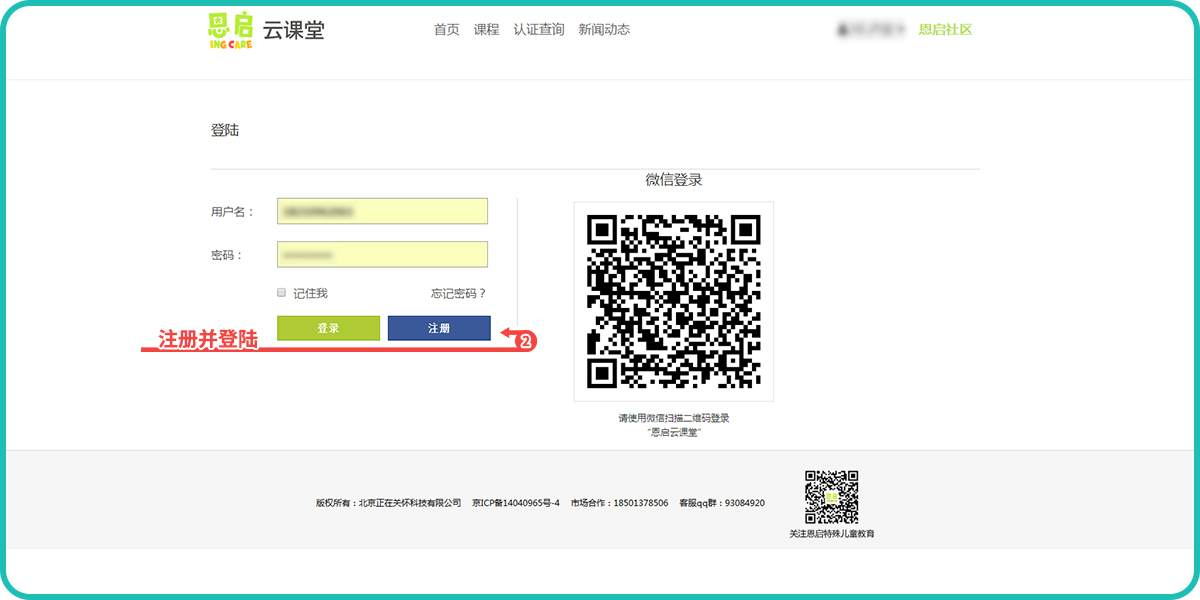Click the footer QR code for 恩启特殊儿童教育
Image resolution: width=1200 pixels, height=600 pixels.
[832, 497]
